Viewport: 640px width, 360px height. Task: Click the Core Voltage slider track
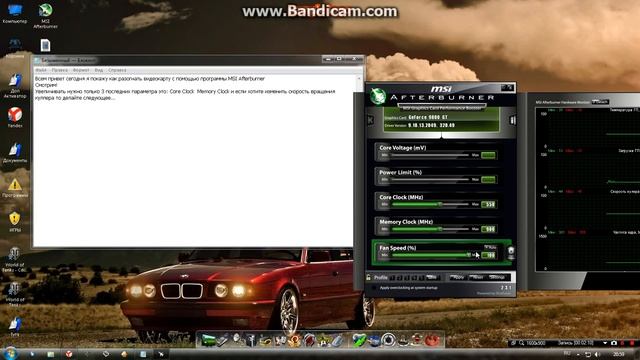point(430,155)
